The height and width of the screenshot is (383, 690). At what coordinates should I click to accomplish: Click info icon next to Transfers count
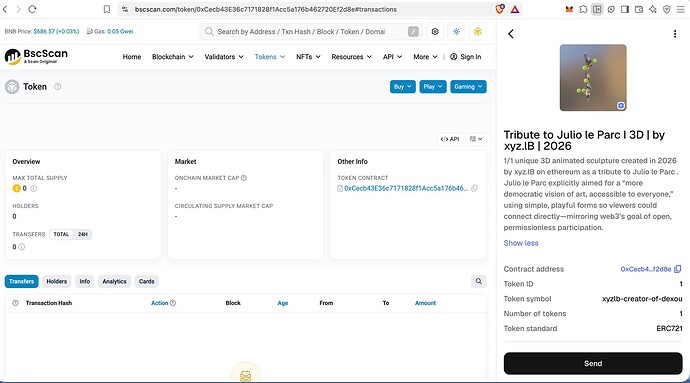[x=22, y=247]
